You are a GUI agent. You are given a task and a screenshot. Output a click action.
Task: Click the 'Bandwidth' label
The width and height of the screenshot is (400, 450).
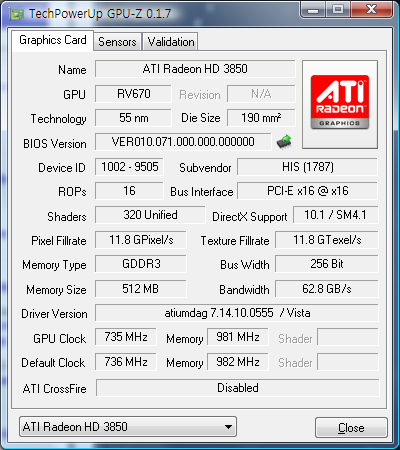point(244,290)
